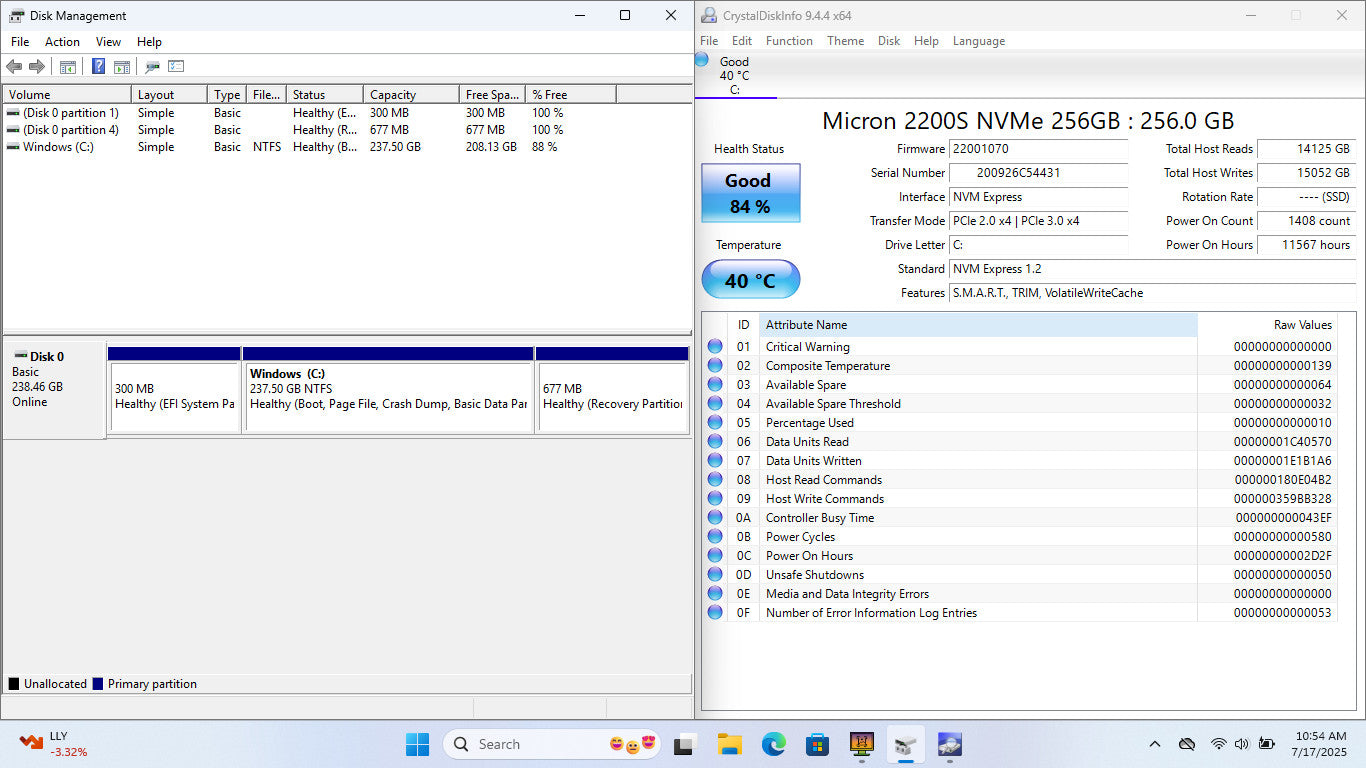Image resolution: width=1366 pixels, height=768 pixels.
Task: Click the Good 84 % health status button
Action: (750, 193)
